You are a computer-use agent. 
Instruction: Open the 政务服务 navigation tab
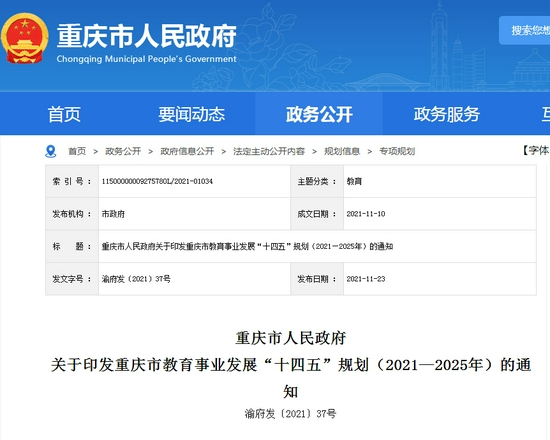(x=447, y=114)
